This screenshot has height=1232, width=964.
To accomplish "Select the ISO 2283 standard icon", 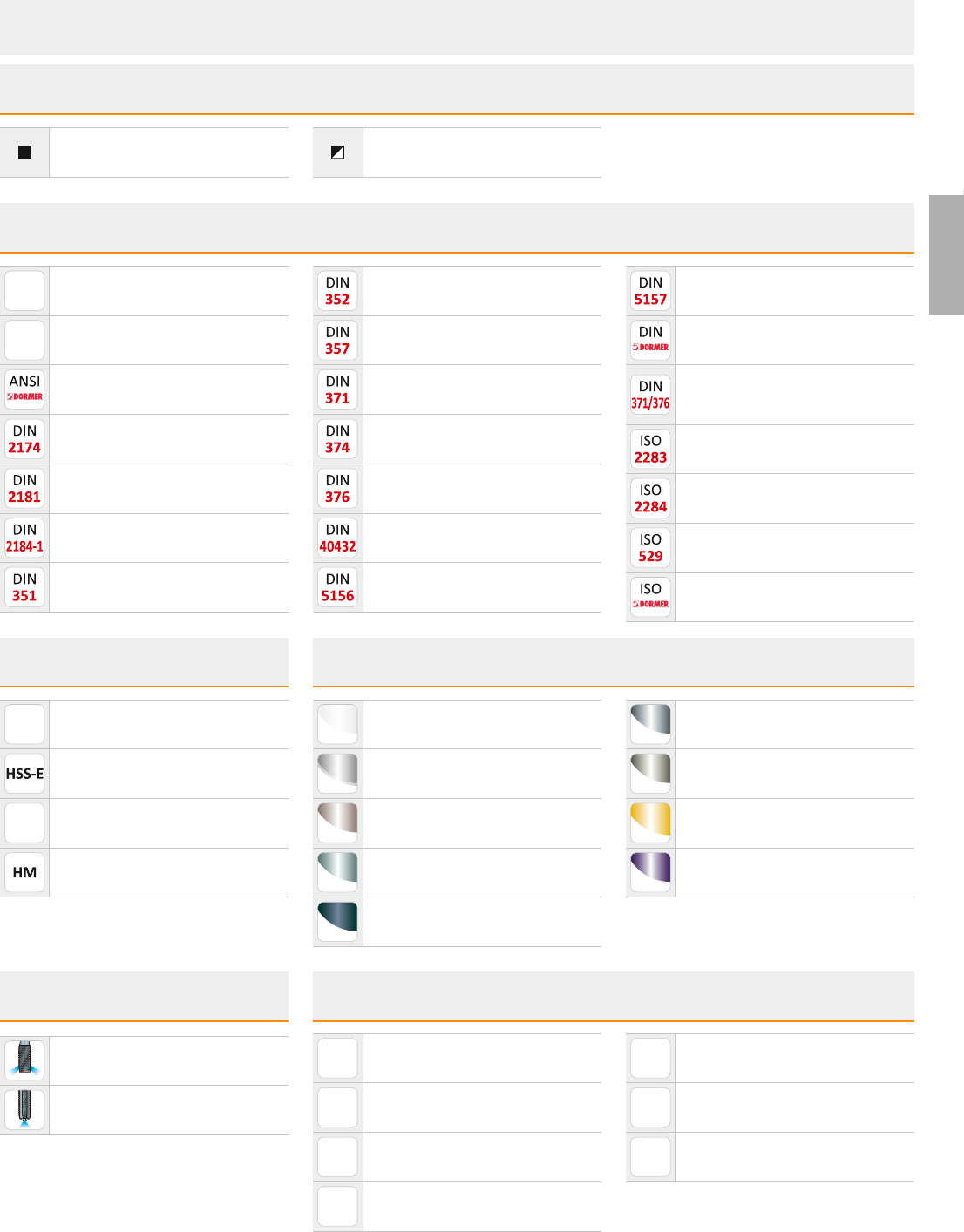I will coord(650,449).
